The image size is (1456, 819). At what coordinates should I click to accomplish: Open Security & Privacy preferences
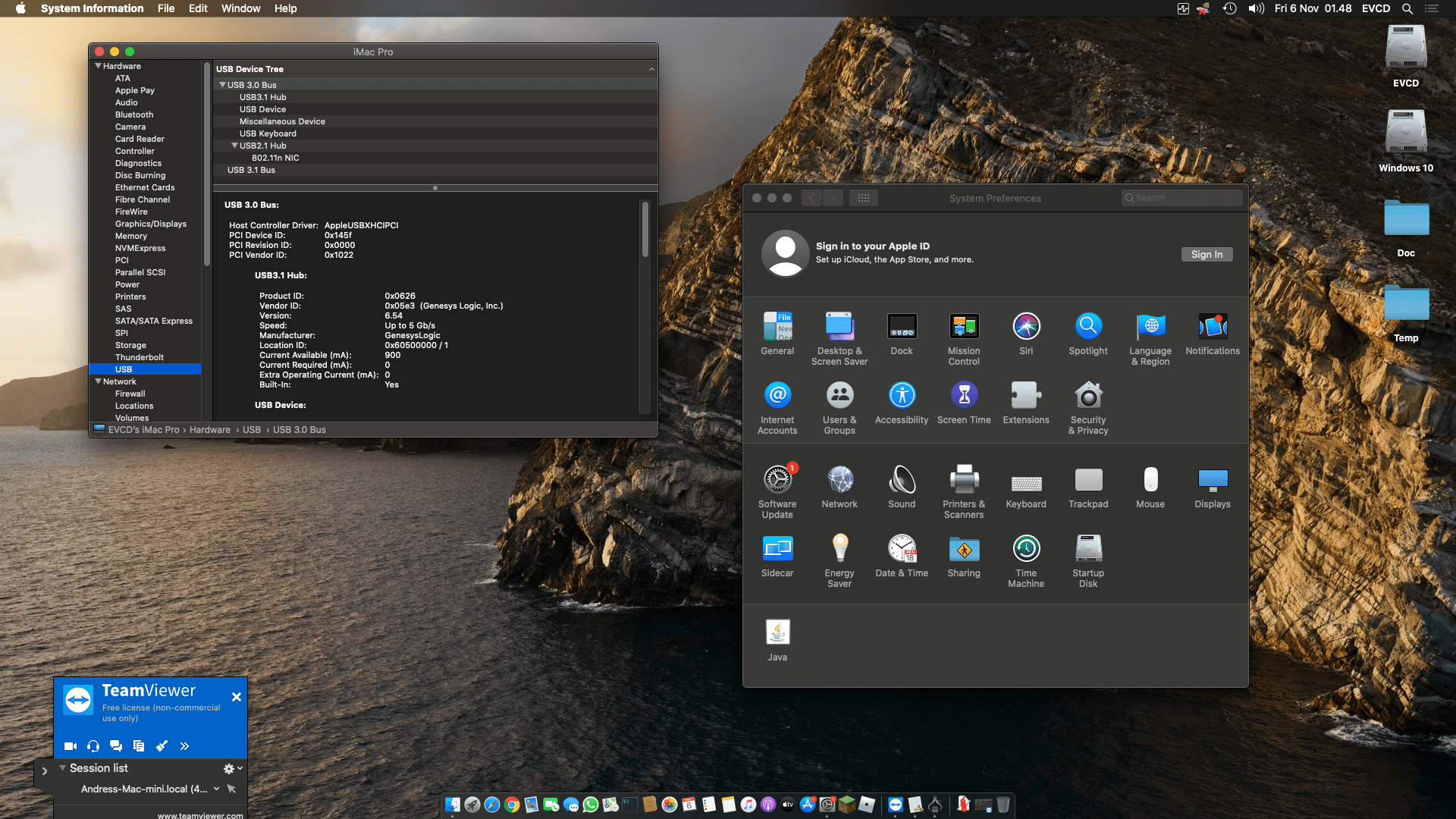tap(1088, 407)
